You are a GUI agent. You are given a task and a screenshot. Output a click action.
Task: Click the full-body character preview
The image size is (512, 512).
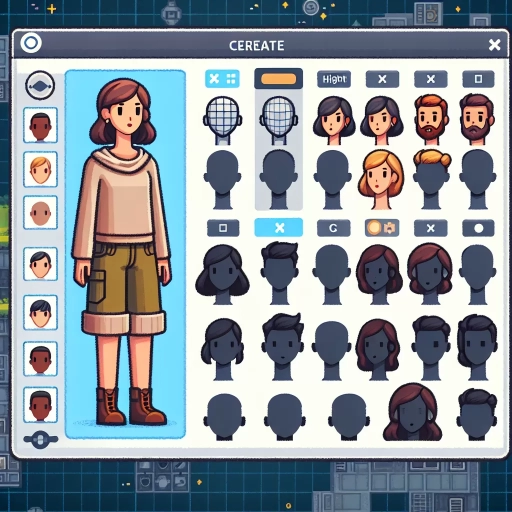coord(125,254)
